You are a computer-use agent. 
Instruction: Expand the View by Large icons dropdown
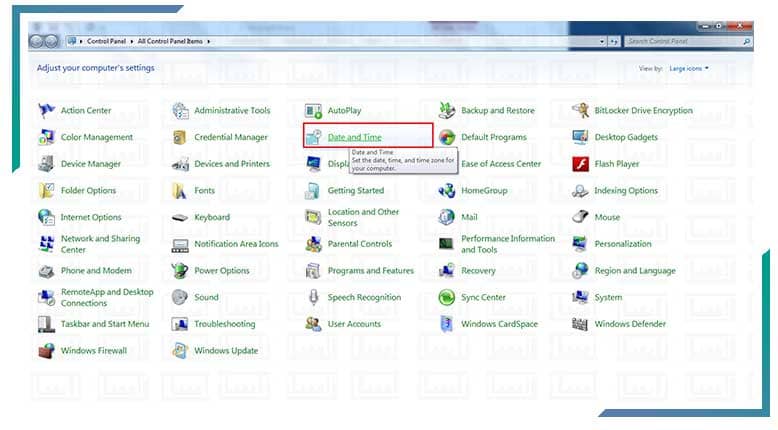[688, 68]
